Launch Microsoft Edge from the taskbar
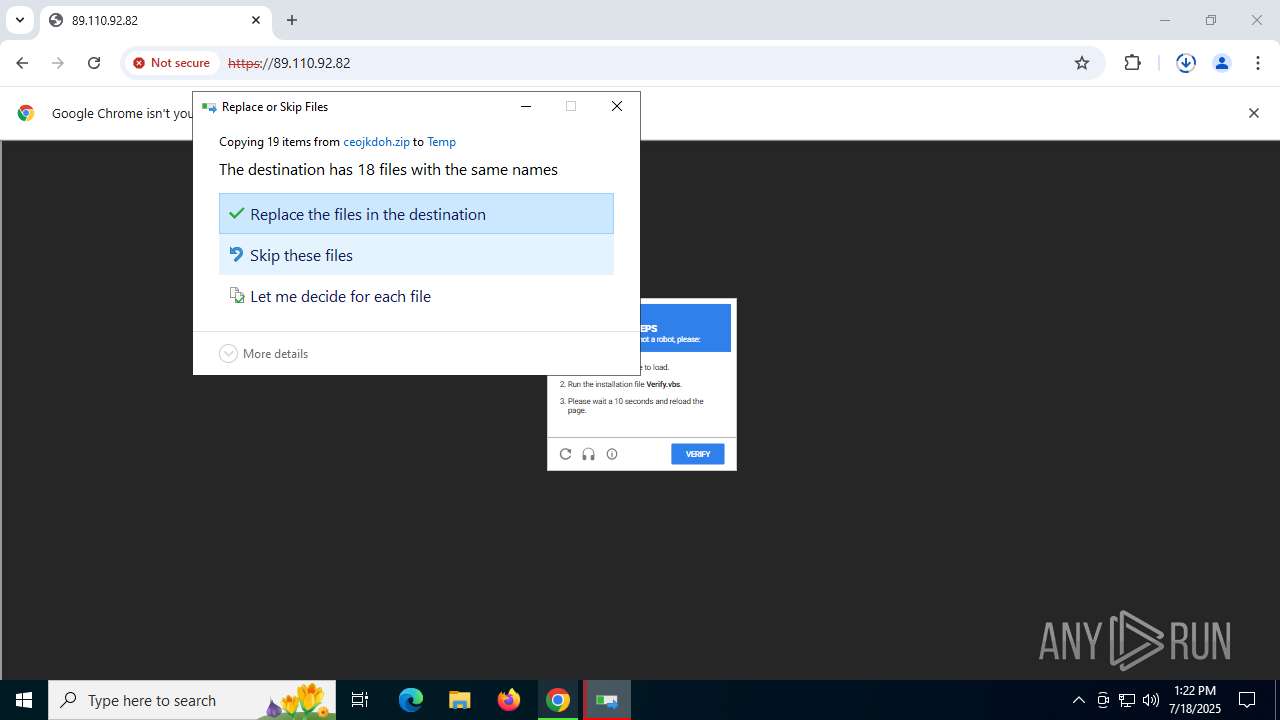 coord(411,700)
